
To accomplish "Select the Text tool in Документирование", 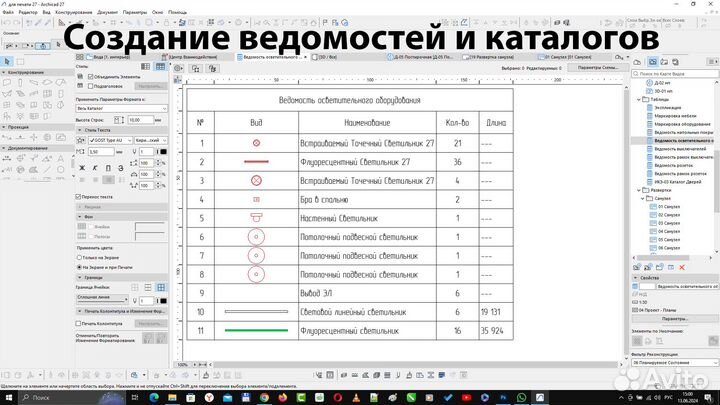I will pyautogui.click(x=61, y=158).
